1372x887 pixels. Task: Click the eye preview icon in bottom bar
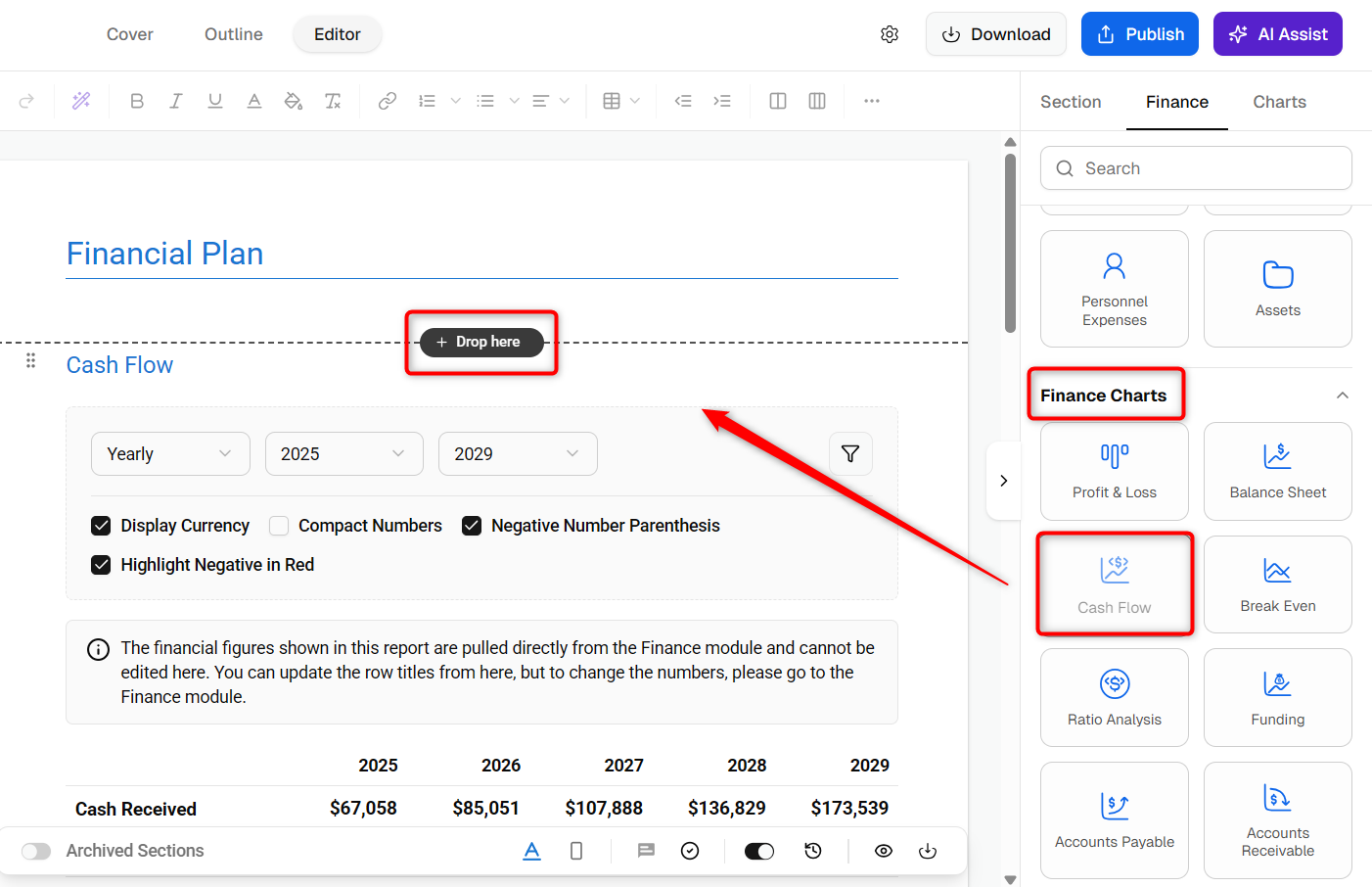884,851
